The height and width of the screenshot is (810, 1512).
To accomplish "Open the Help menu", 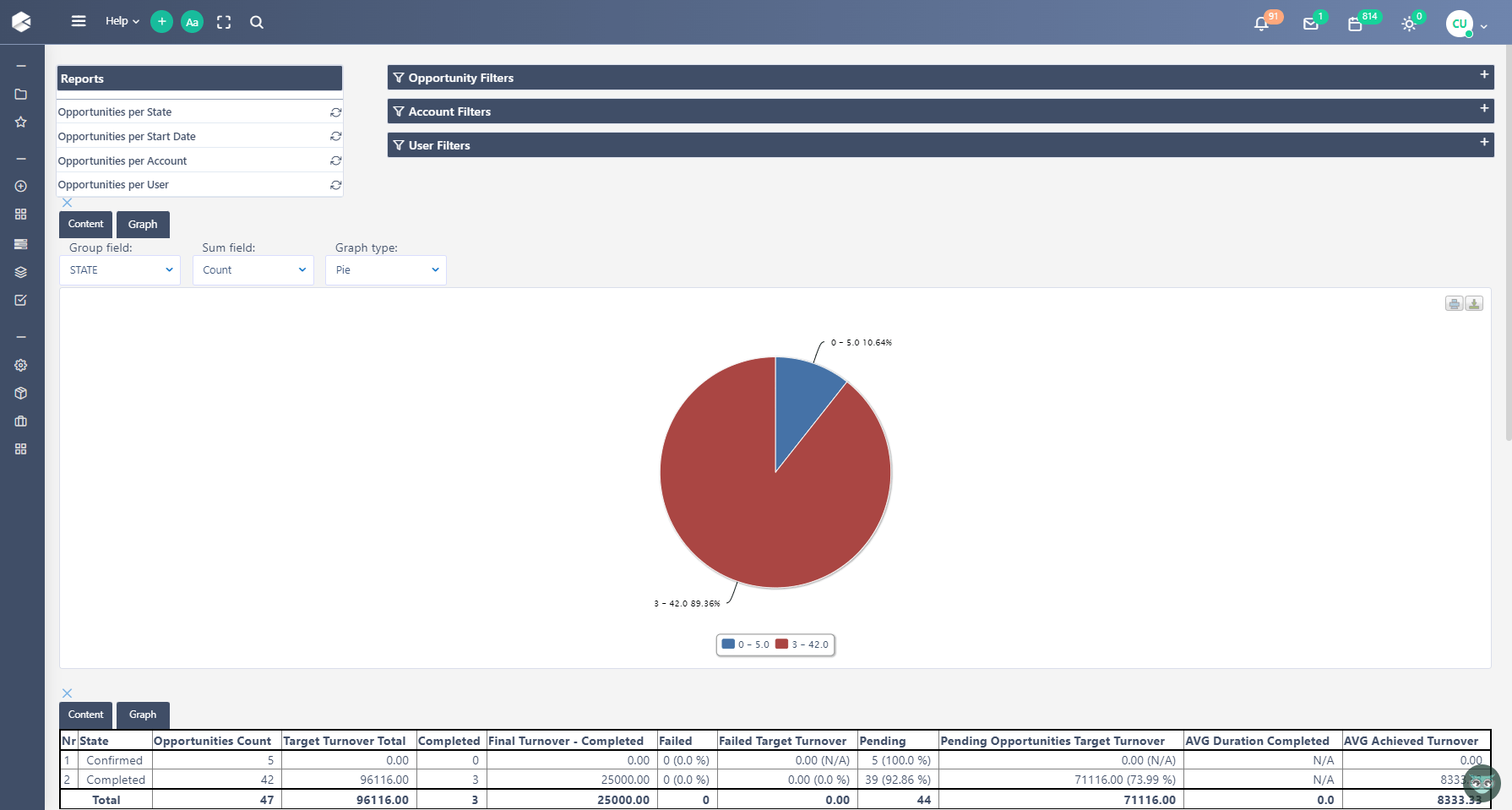I will coord(122,21).
